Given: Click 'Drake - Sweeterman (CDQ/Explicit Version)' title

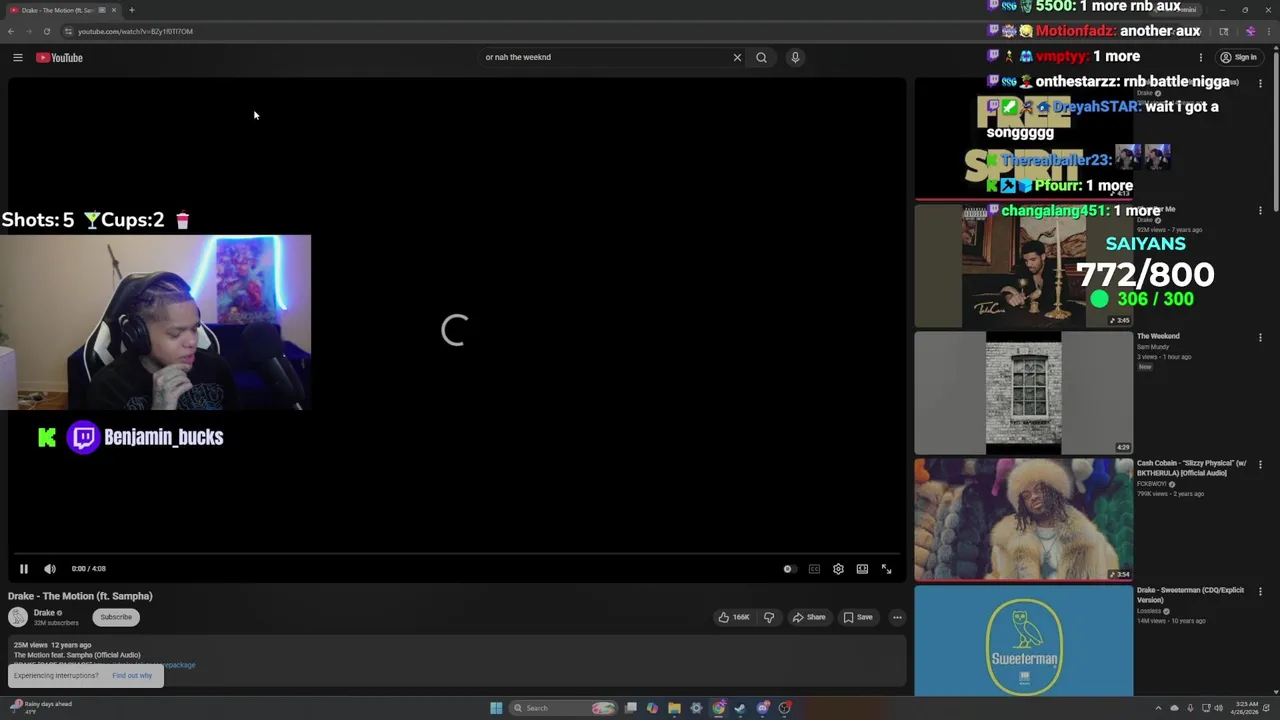Looking at the screenshot, I should pos(1190,595).
